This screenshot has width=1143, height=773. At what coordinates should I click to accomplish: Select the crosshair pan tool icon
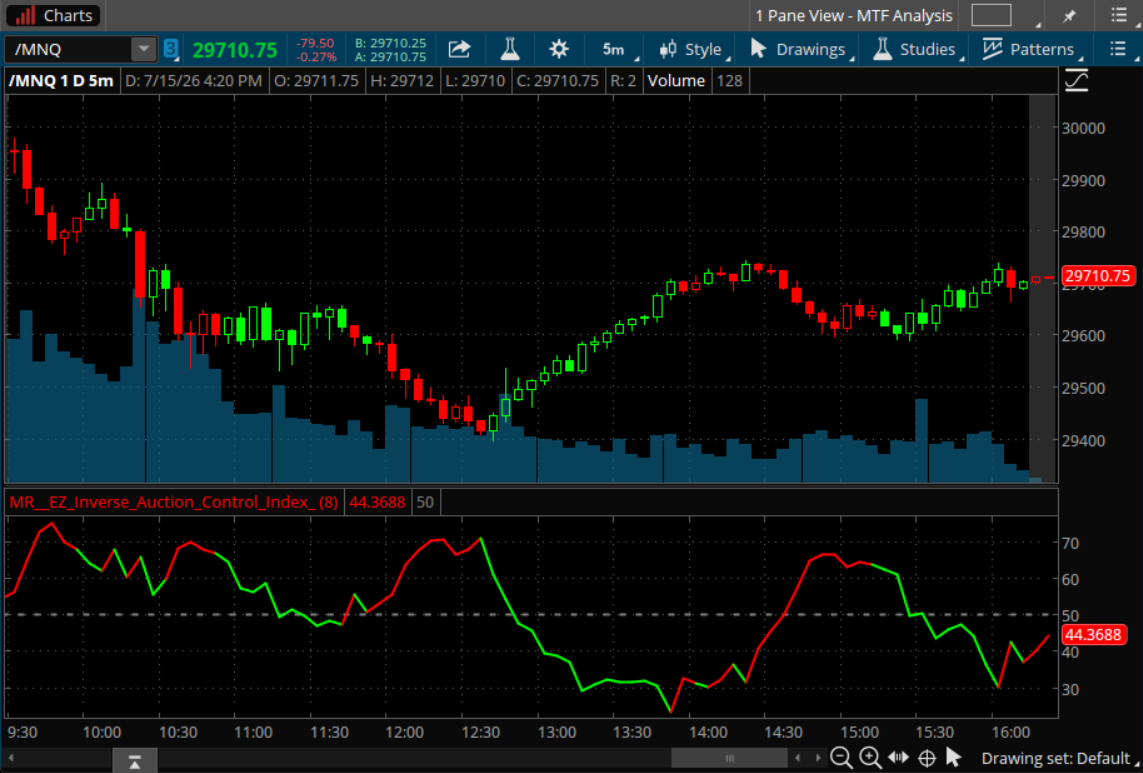927,758
